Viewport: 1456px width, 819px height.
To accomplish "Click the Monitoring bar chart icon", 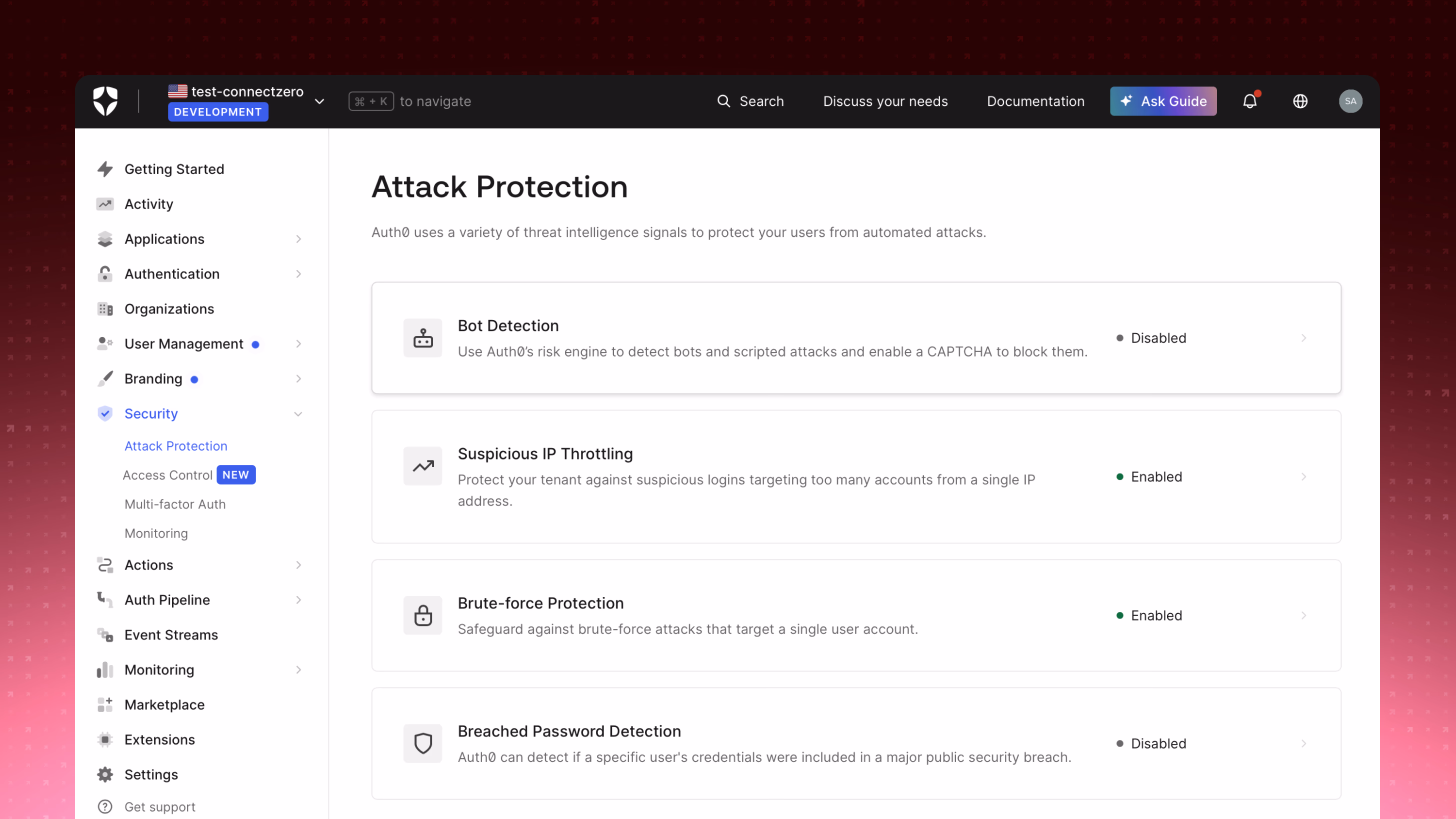I will click(105, 670).
